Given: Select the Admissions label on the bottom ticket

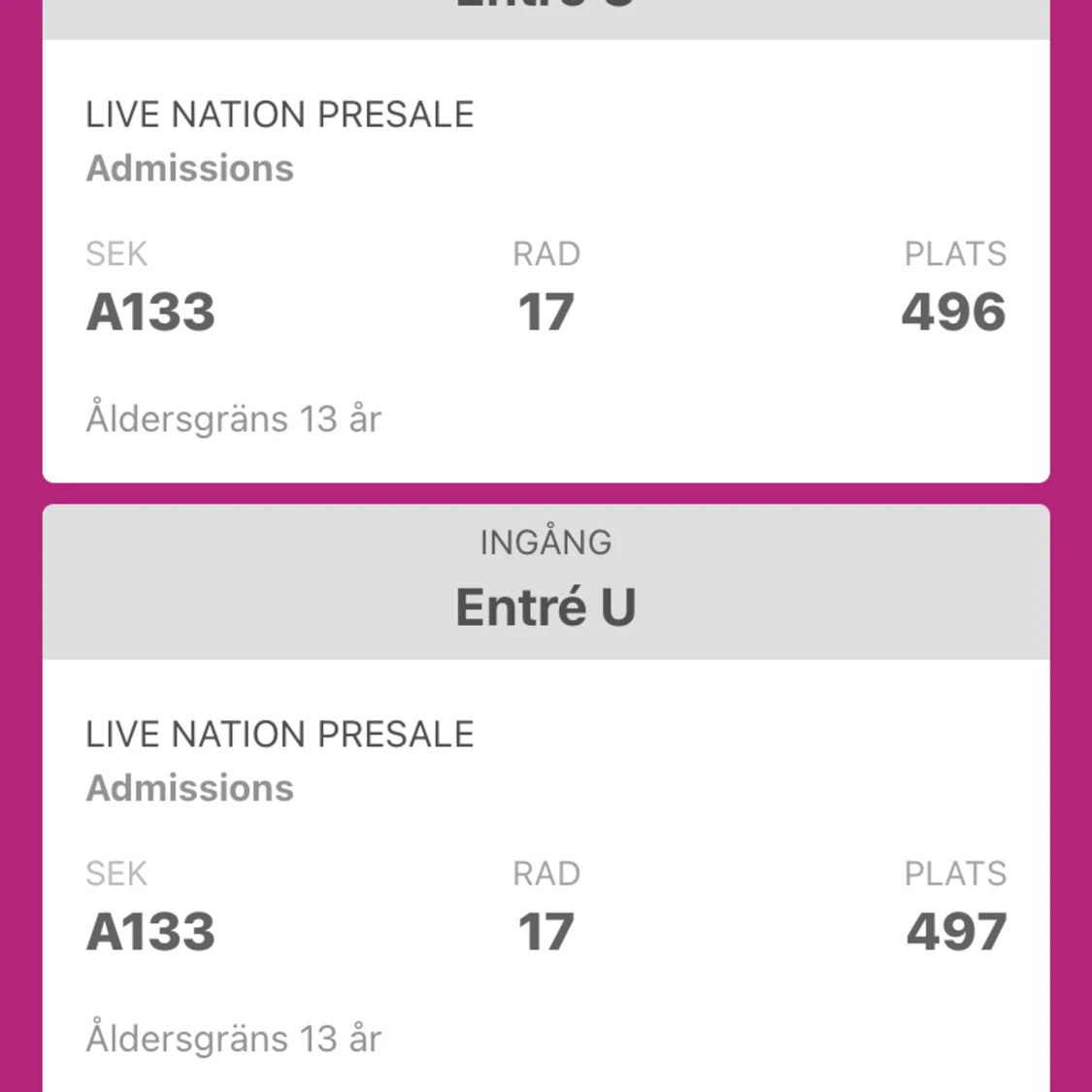Looking at the screenshot, I should 190,787.
